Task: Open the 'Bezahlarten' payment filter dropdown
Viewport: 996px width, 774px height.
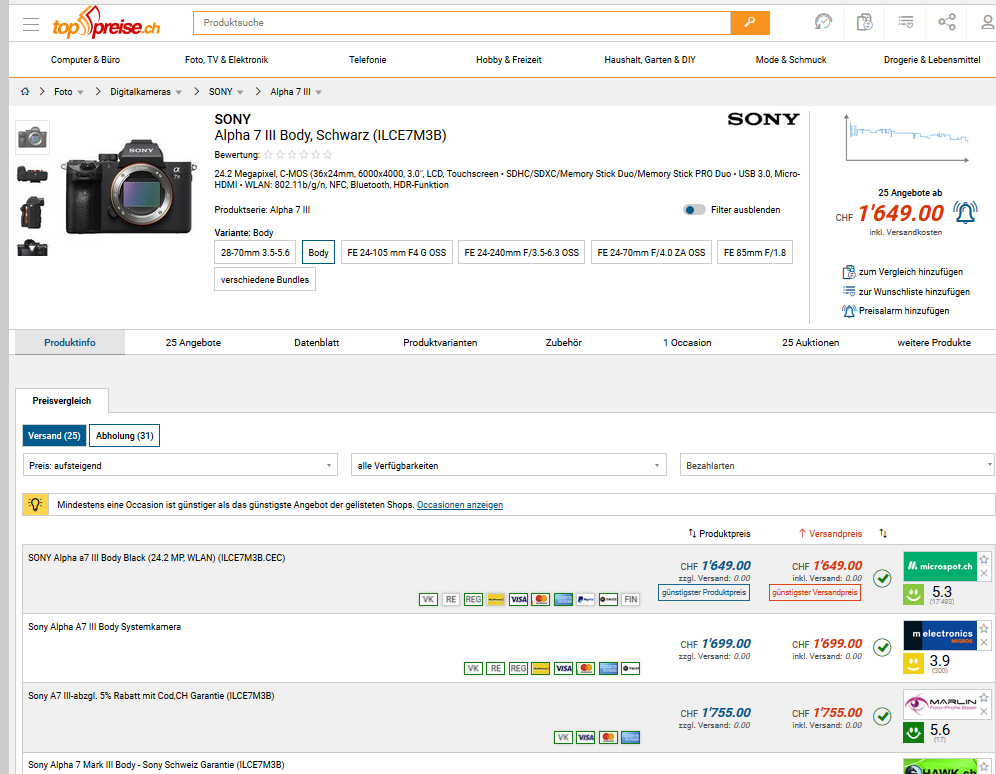Action: [836, 466]
